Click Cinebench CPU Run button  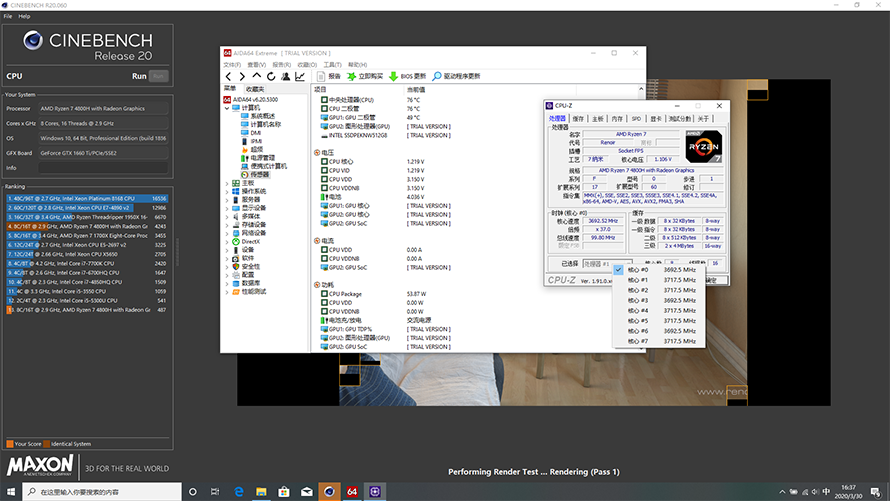click(x=158, y=76)
